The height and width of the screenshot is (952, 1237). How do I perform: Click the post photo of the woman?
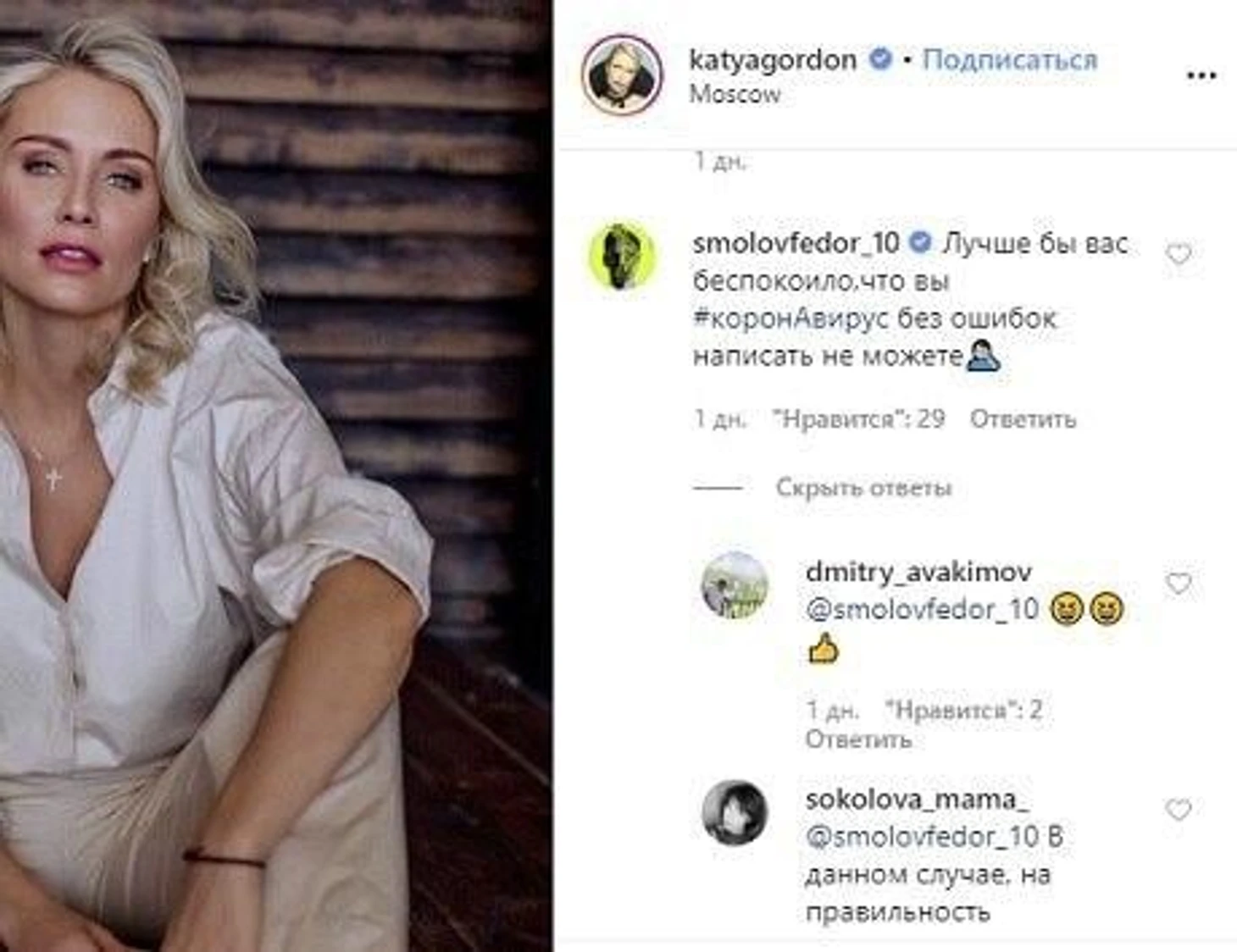[x=275, y=476]
